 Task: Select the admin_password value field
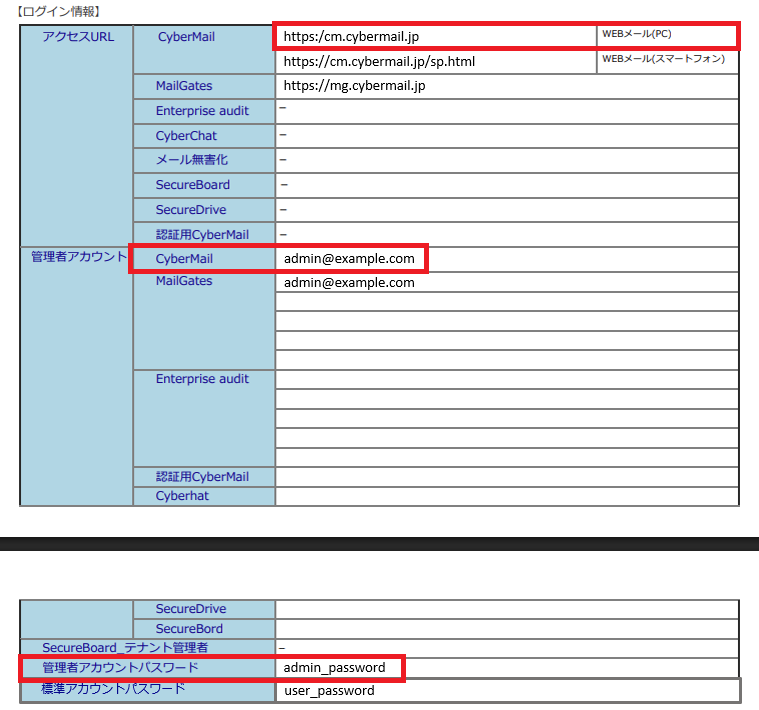(x=334, y=668)
